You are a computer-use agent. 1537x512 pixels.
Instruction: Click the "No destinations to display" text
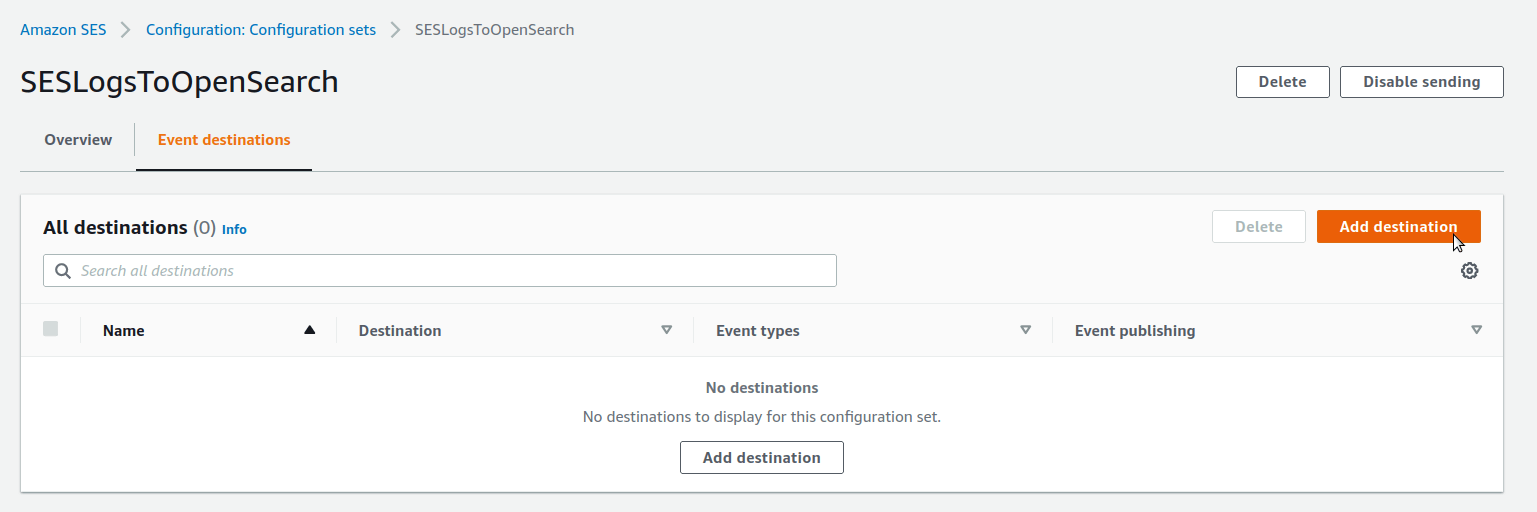coord(762,416)
